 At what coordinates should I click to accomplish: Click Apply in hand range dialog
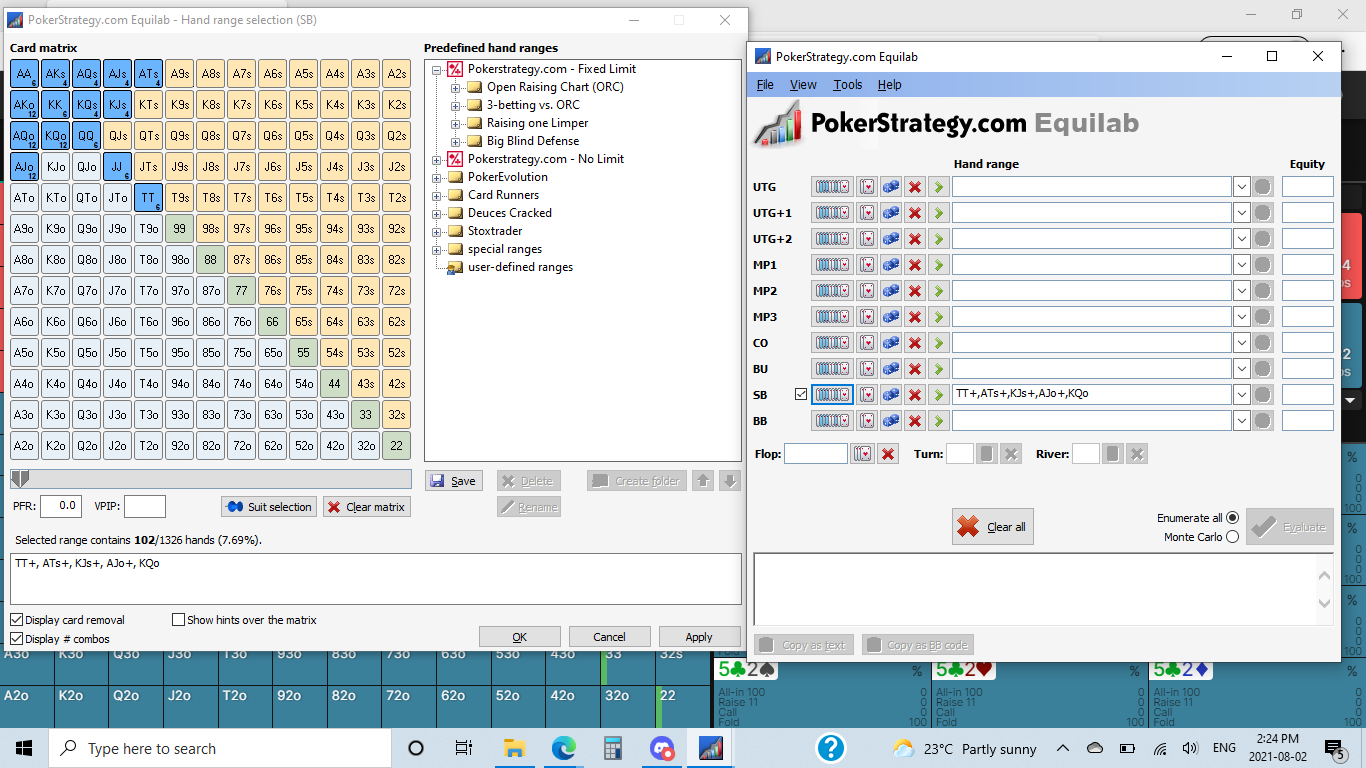tap(699, 637)
